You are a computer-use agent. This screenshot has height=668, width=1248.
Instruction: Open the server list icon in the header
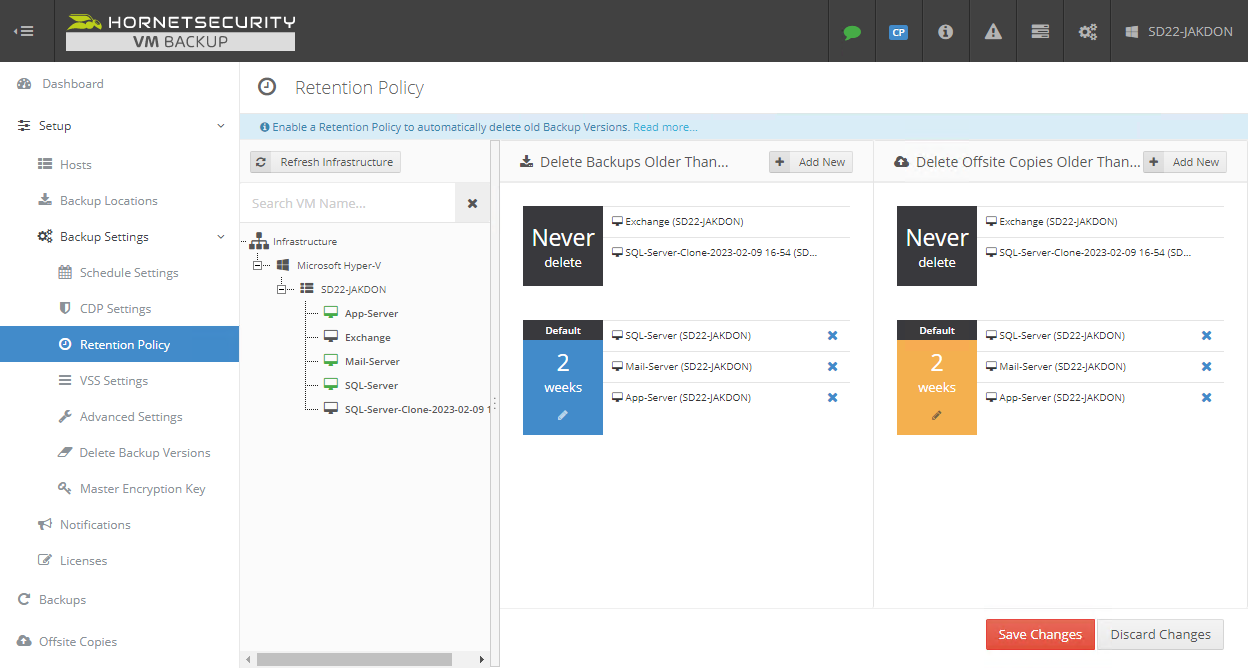1040,31
